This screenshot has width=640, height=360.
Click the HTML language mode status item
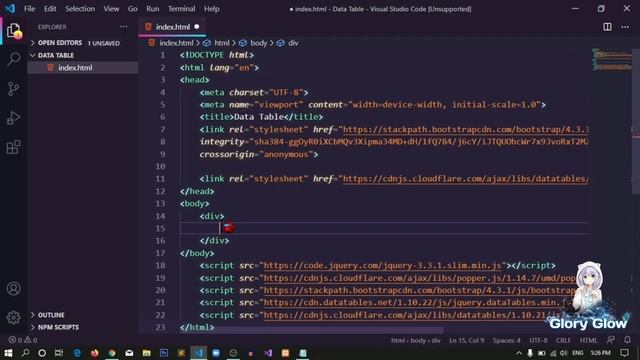click(x=588, y=340)
